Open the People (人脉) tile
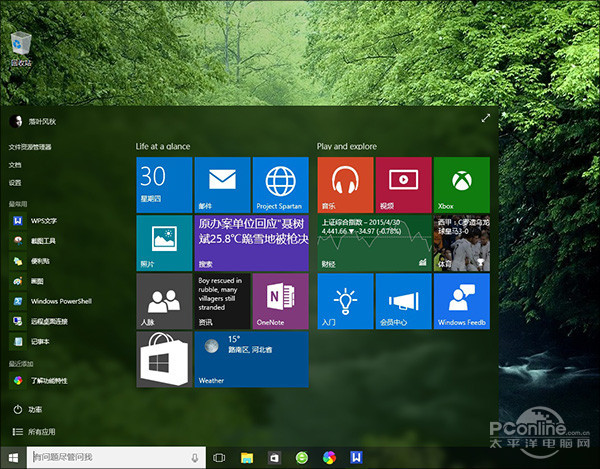 click(x=164, y=301)
